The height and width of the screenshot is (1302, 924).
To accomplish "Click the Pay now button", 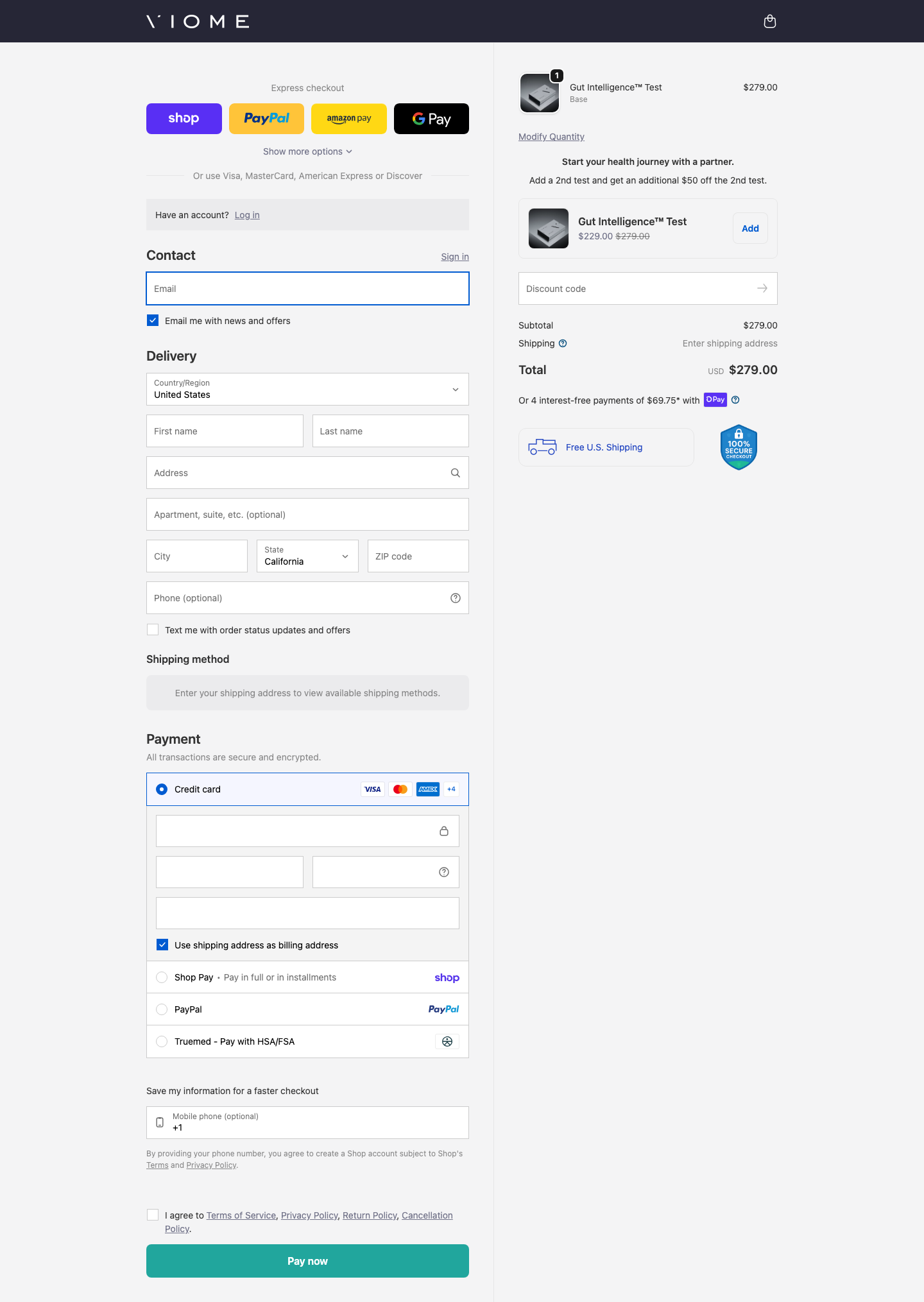I will [x=307, y=1261].
